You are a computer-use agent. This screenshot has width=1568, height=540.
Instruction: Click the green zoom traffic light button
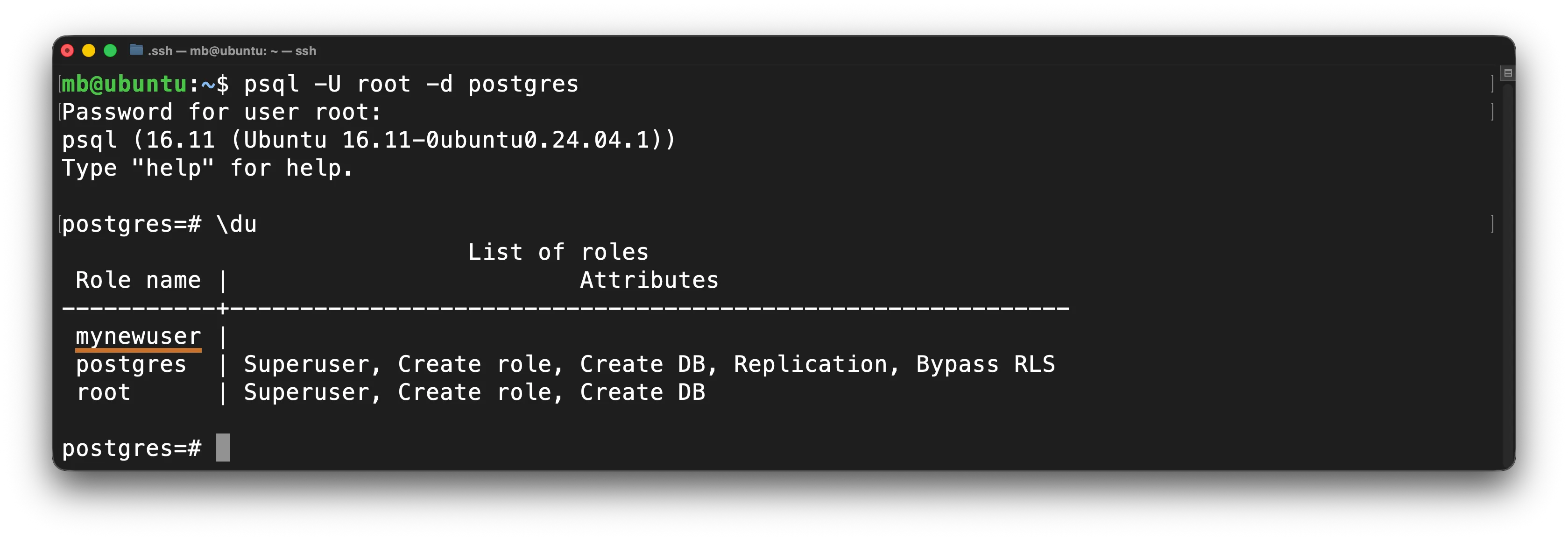[x=110, y=50]
